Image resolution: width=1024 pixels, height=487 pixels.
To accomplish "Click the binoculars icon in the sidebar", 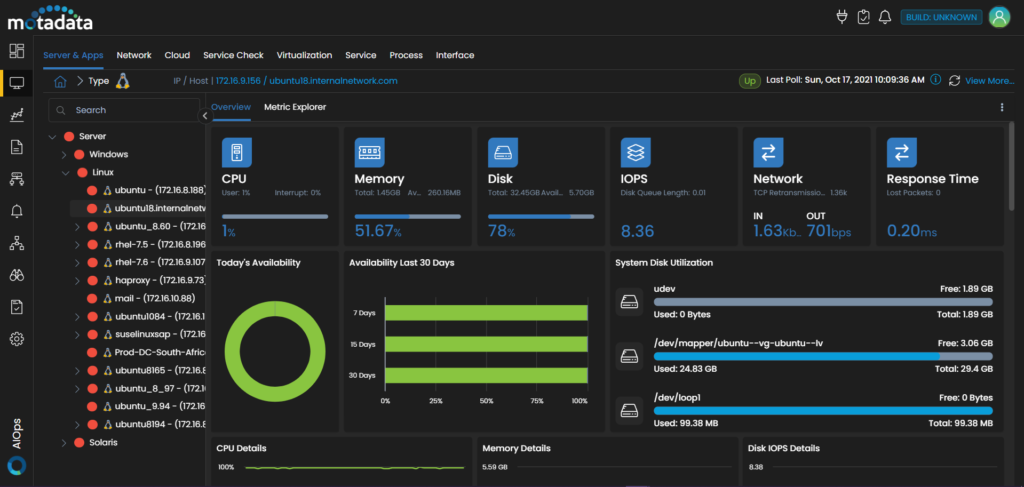I will coord(16,275).
